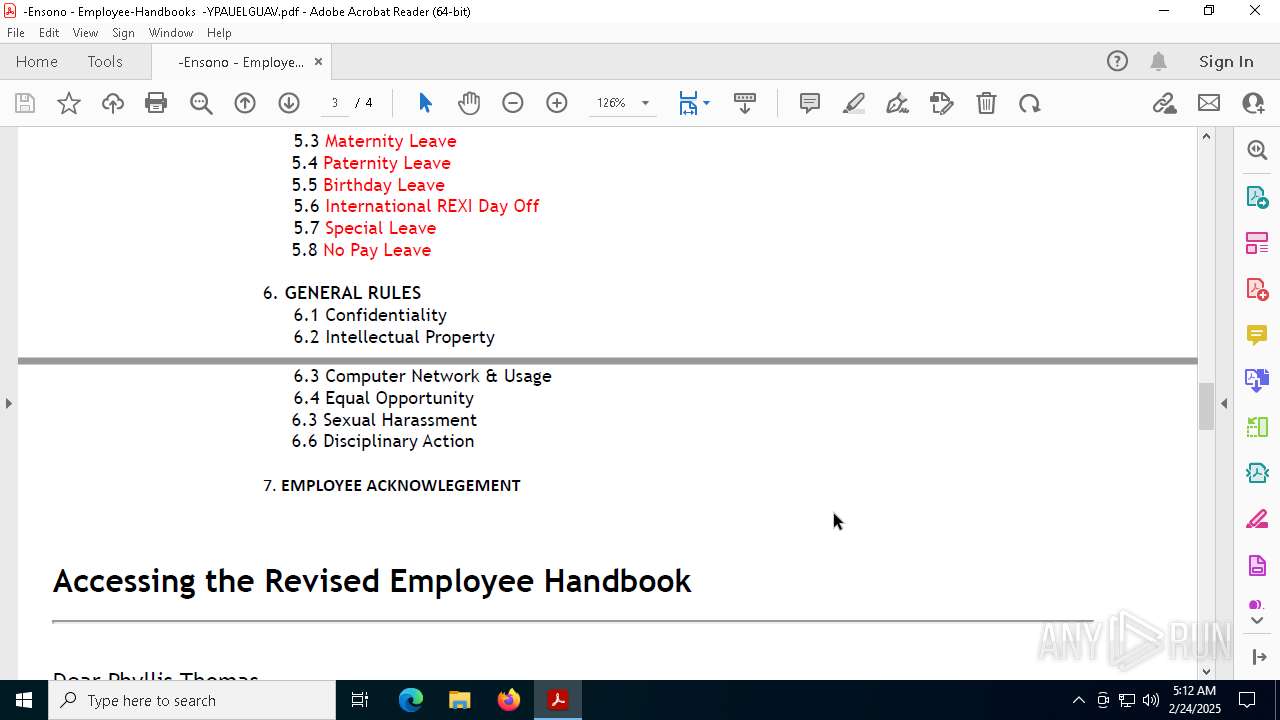Viewport: 1280px width, 720px height.
Task: Click the Windows taskbar search box
Action: pyautogui.click(x=192, y=700)
